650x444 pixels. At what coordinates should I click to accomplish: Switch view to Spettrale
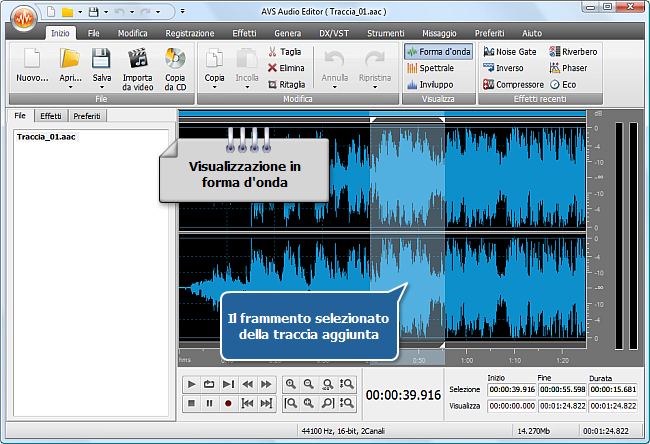point(430,68)
